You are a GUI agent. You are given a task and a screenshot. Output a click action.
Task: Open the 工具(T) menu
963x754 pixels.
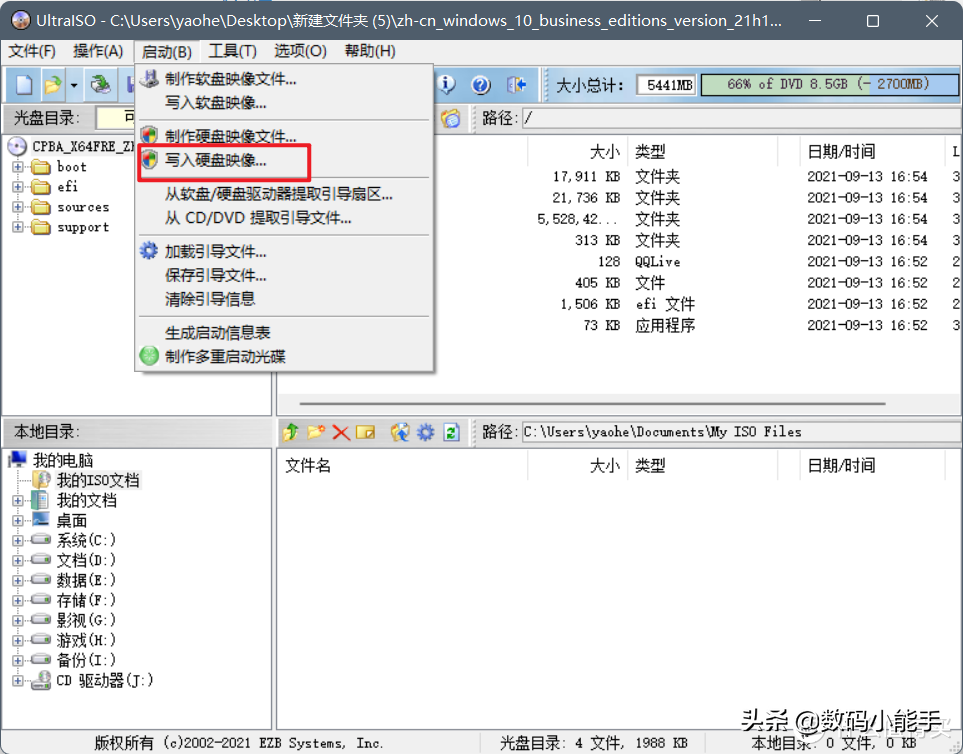pos(232,51)
